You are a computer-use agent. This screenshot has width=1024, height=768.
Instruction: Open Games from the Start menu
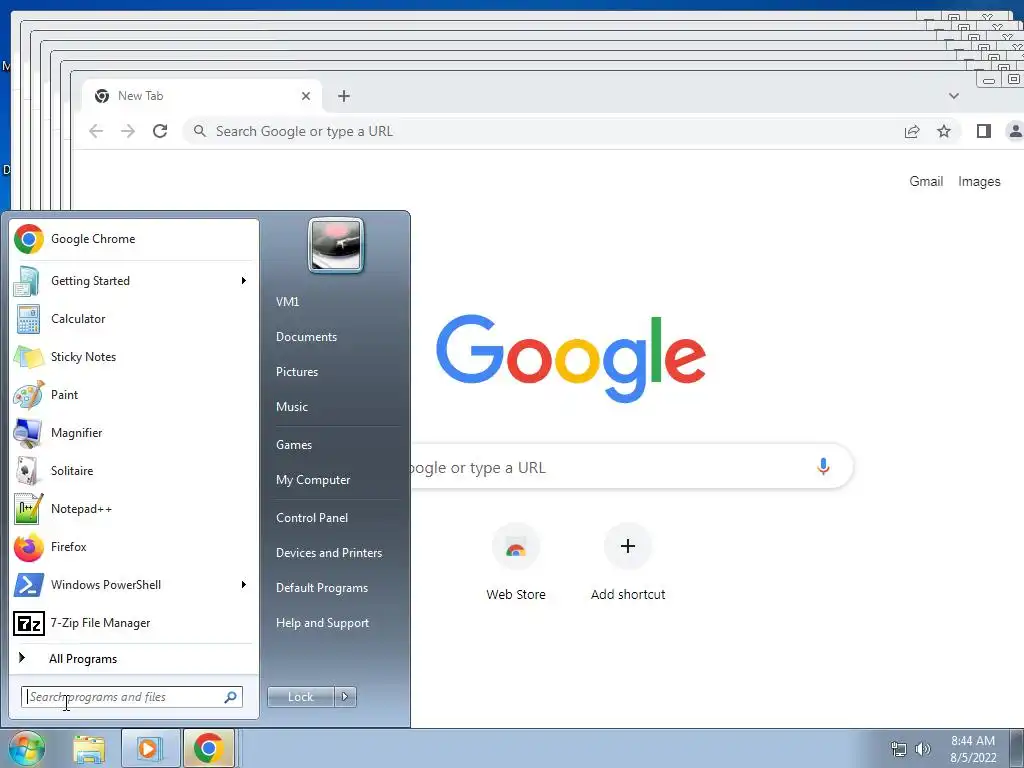point(294,445)
